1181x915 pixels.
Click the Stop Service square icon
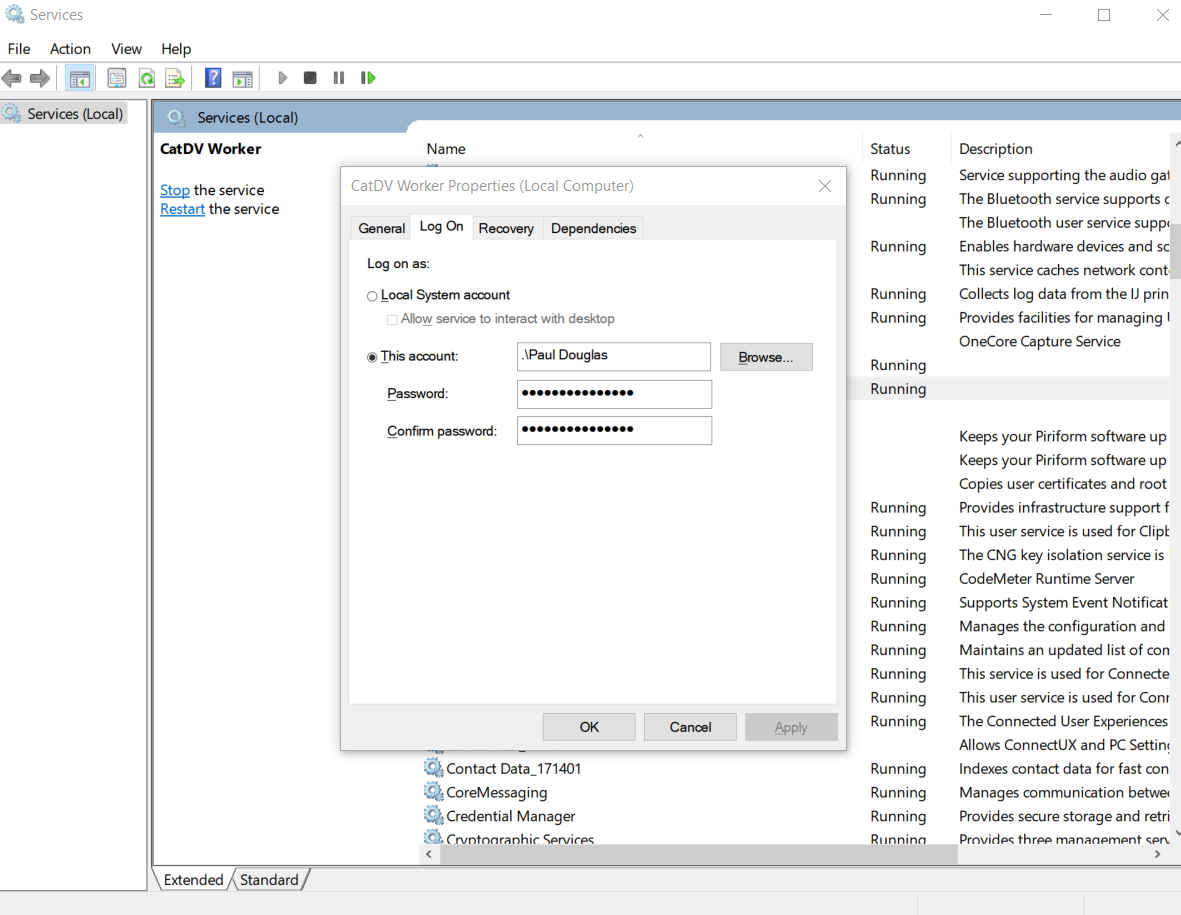point(310,78)
